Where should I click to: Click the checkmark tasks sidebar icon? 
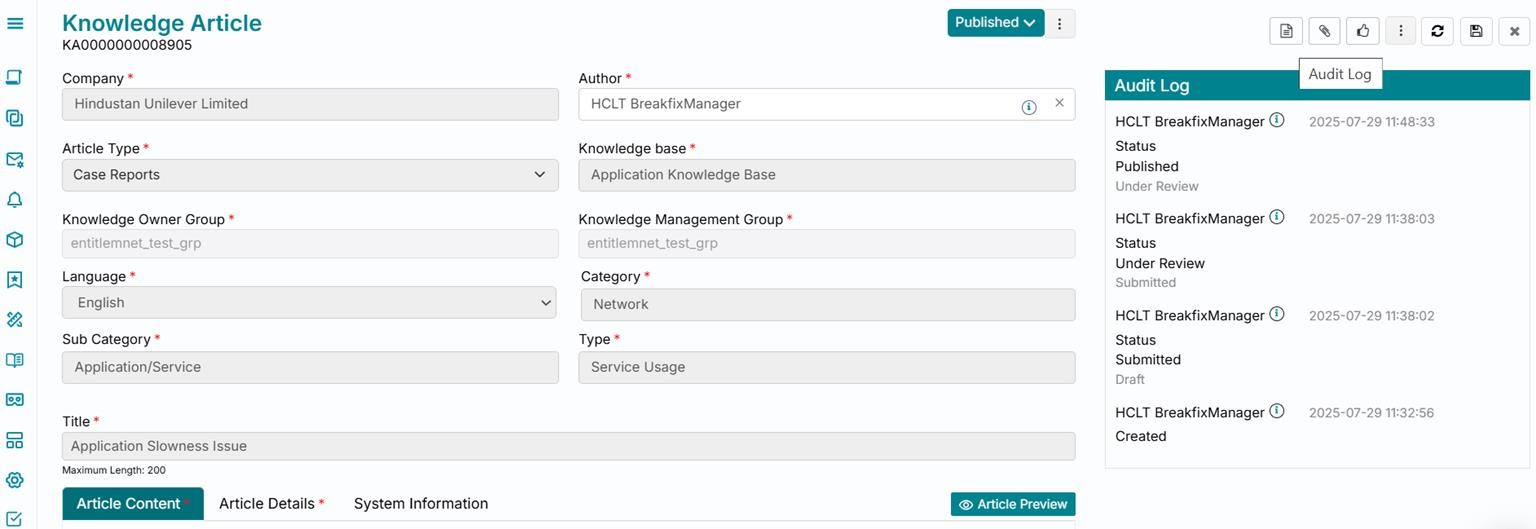point(15,519)
